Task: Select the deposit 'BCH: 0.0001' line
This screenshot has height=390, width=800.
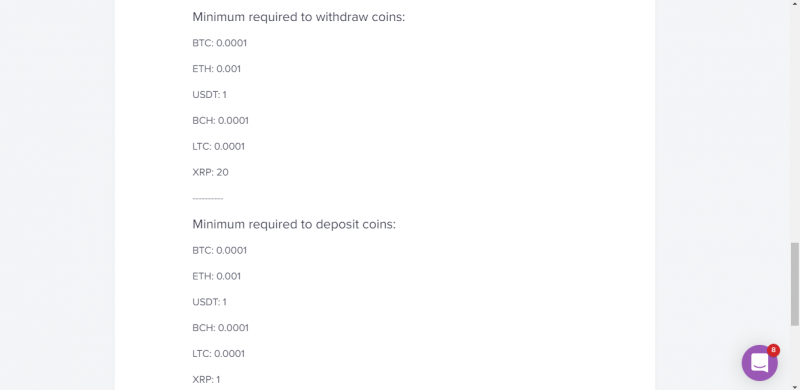Action: (x=220, y=328)
